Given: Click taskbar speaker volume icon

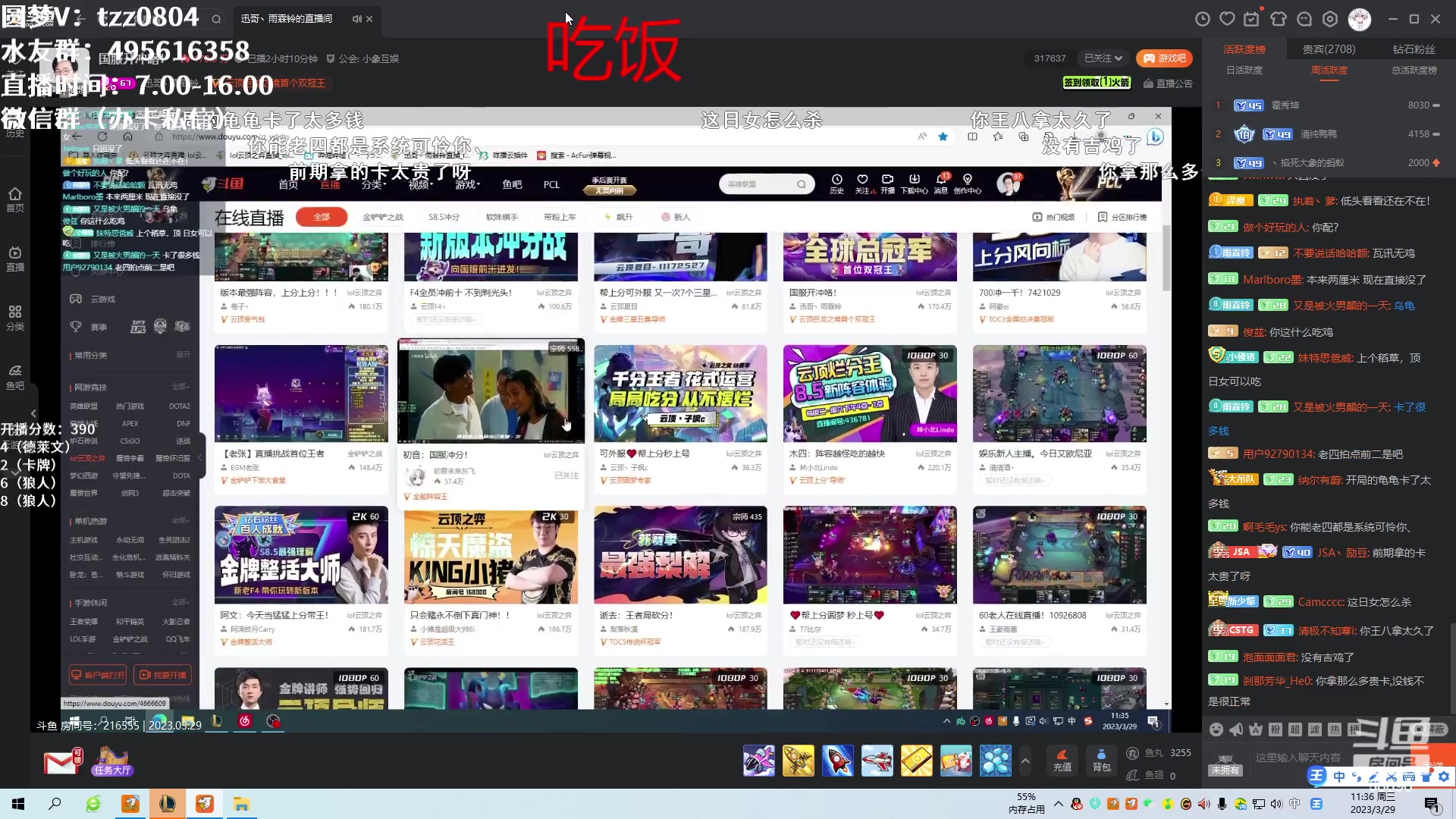Looking at the screenshot, I should tap(1276, 804).
